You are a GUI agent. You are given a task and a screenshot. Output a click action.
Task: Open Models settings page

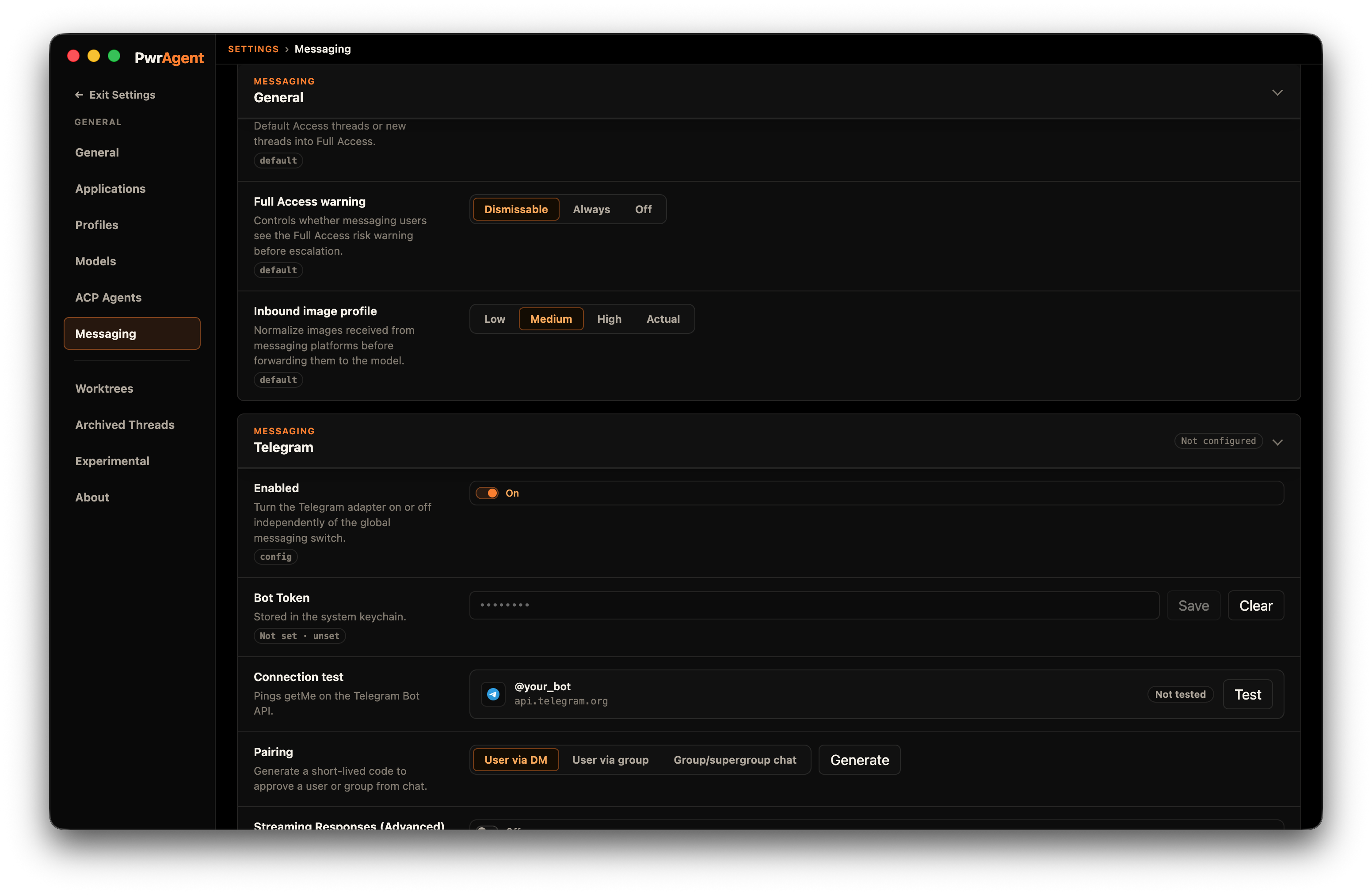(132, 261)
